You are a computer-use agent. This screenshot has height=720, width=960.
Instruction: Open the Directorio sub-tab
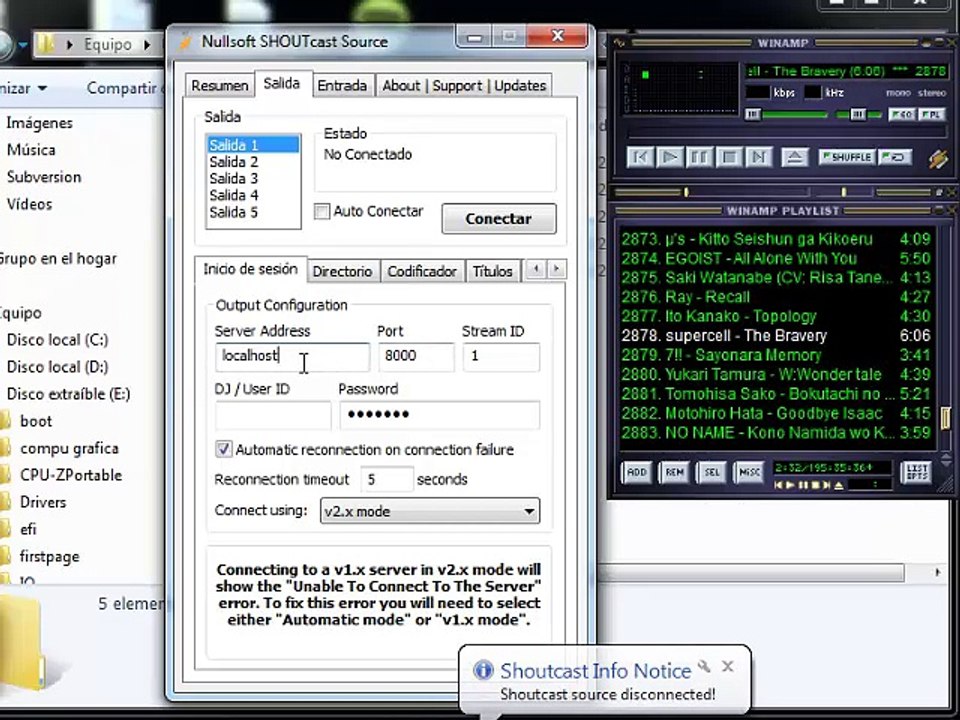point(342,271)
